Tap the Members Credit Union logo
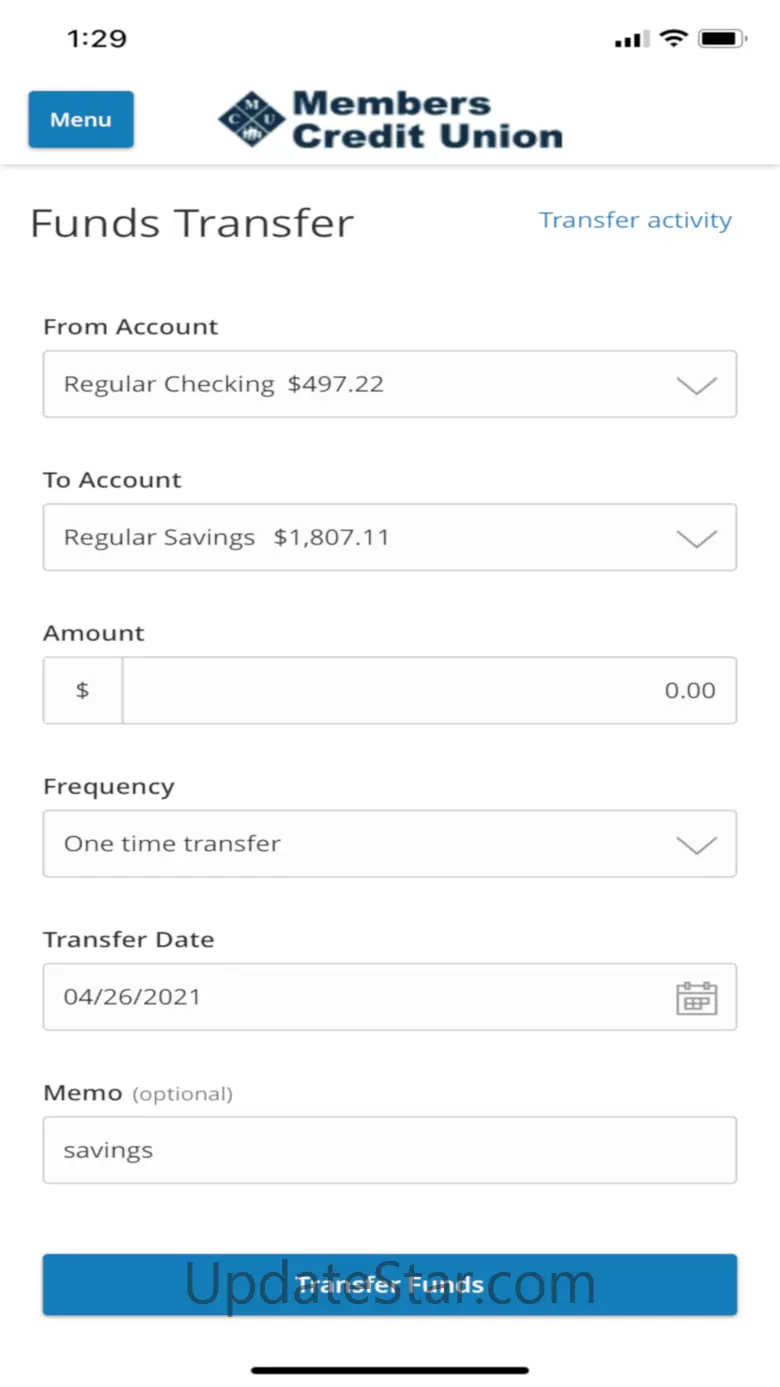Image resolution: width=780 pixels, height=1387 pixels. click(x=390, y=120)
